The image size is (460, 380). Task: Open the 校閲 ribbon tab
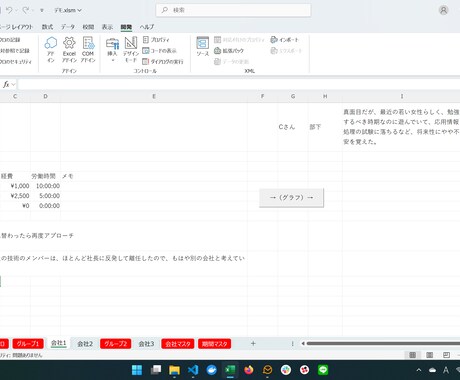click(x=88, y=27)
